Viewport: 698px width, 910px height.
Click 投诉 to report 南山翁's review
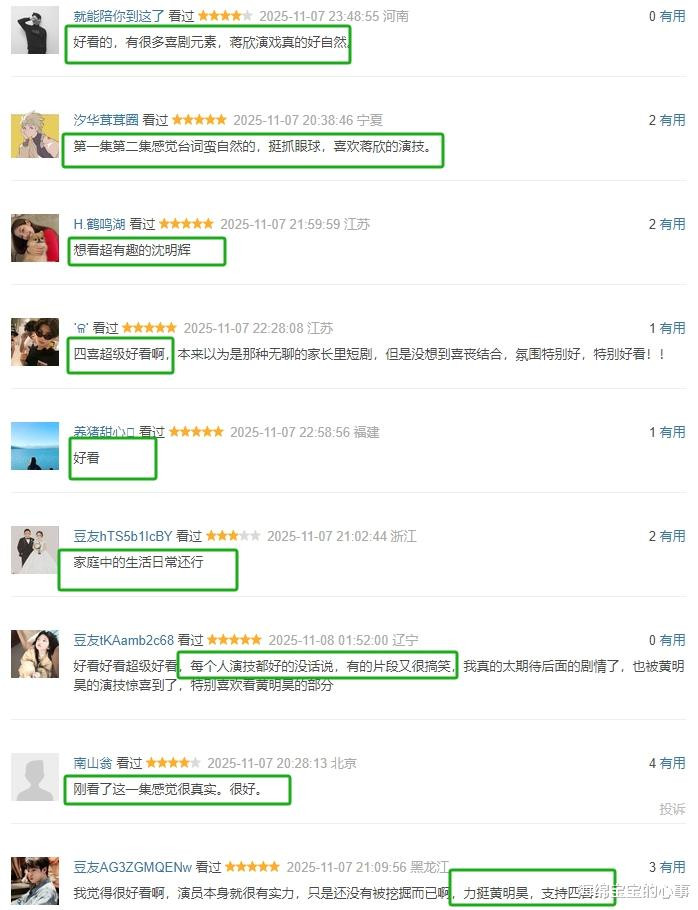pos(672,809)
